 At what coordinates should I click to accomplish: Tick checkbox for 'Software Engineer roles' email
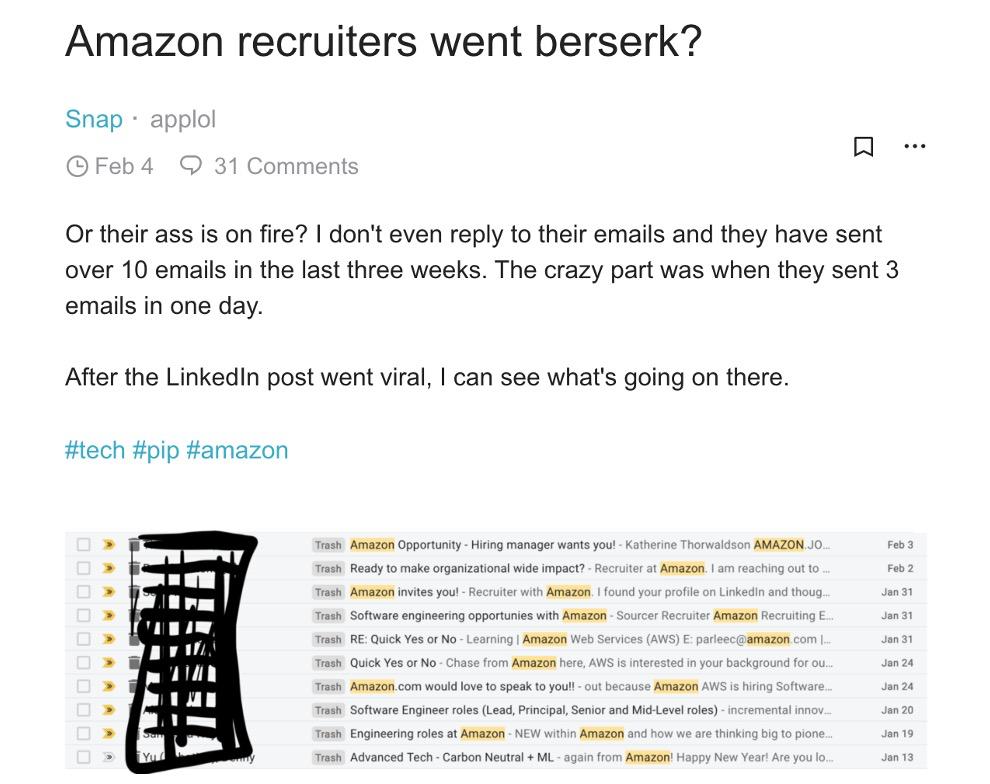[x=84, y=710]
